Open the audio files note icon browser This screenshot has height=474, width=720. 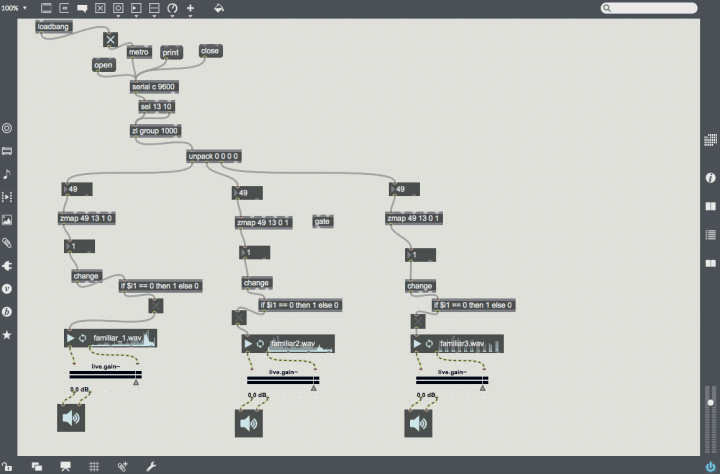[7, 174]
